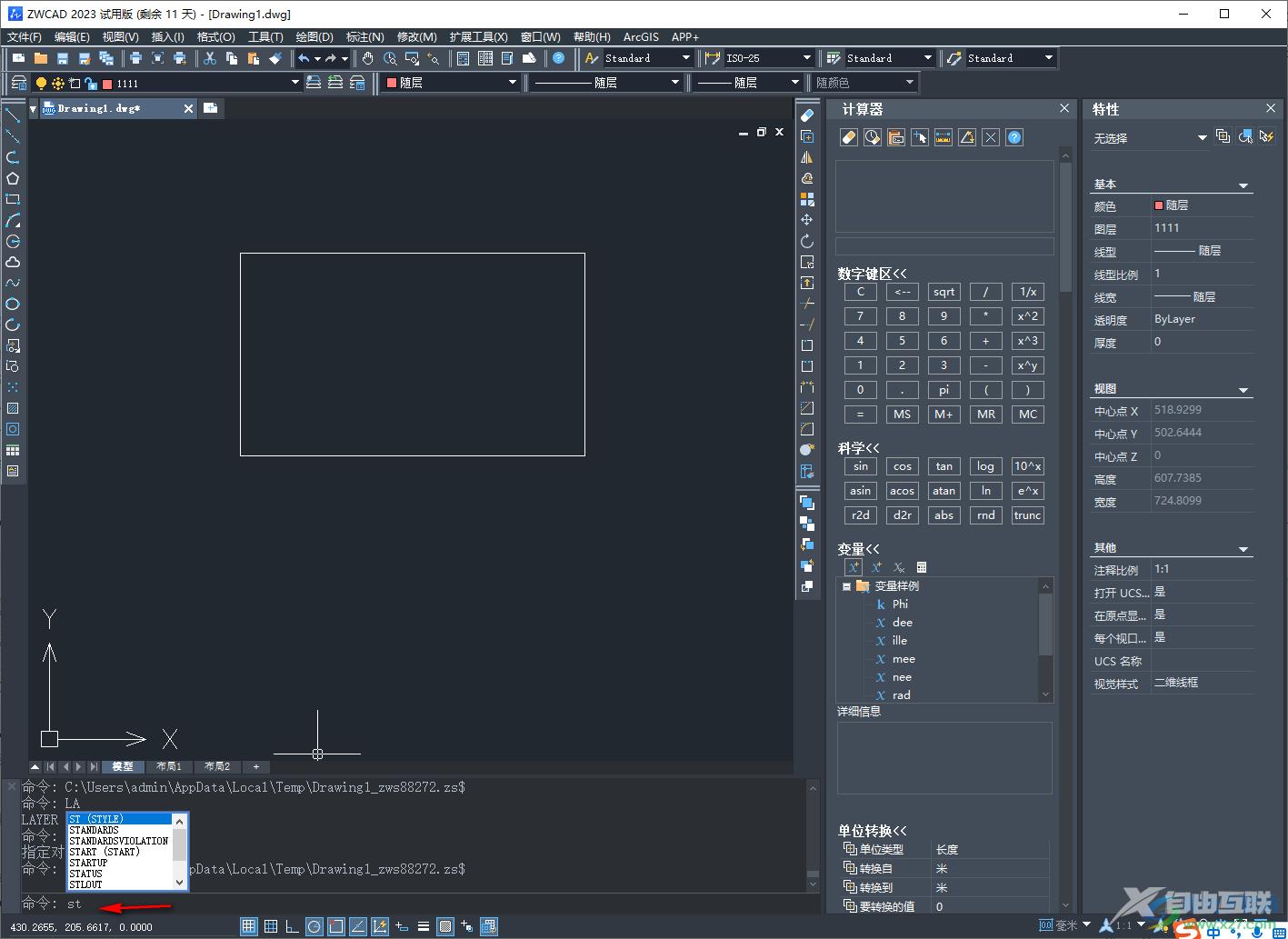Select the Rectangle drawing tool
The height and width of the screenshot is (939, 1288).
tap(13, 199)
